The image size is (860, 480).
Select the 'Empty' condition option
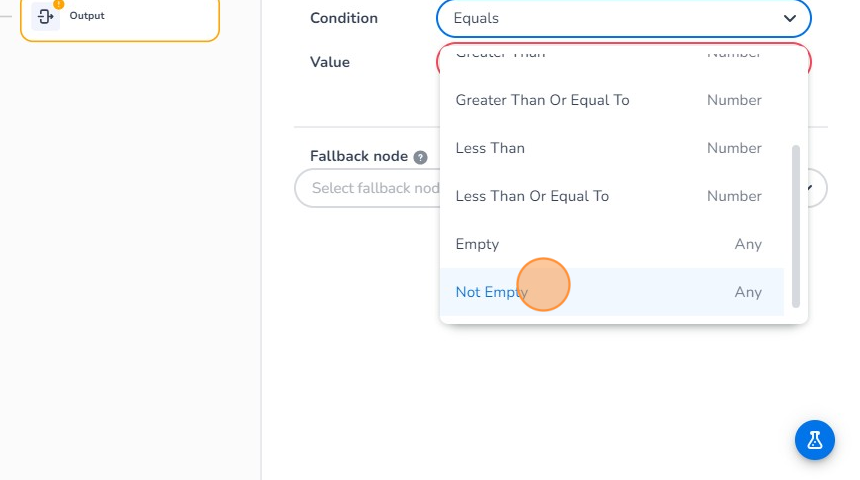[x=477, y=244]
